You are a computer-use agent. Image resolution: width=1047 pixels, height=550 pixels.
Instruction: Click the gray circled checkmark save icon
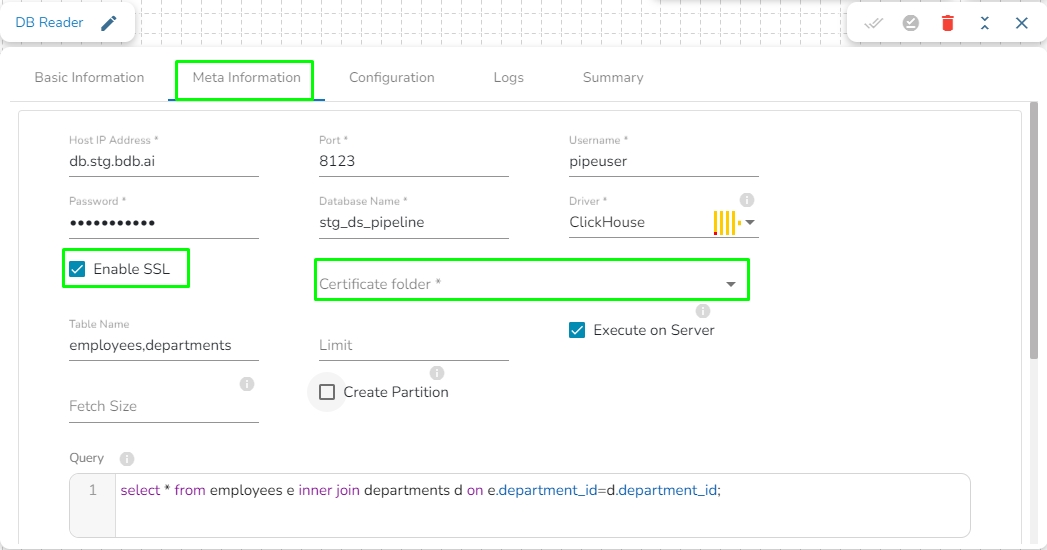pyautogui.click(x=911, y=23)
